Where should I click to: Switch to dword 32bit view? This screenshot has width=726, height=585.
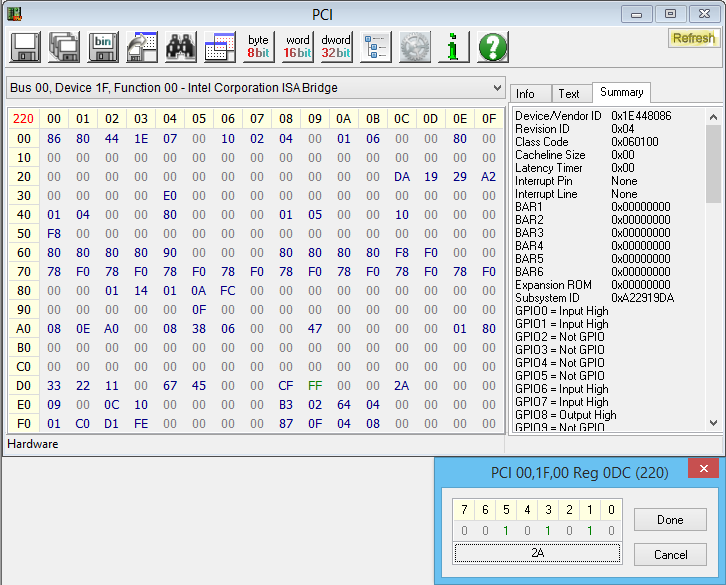336,47
